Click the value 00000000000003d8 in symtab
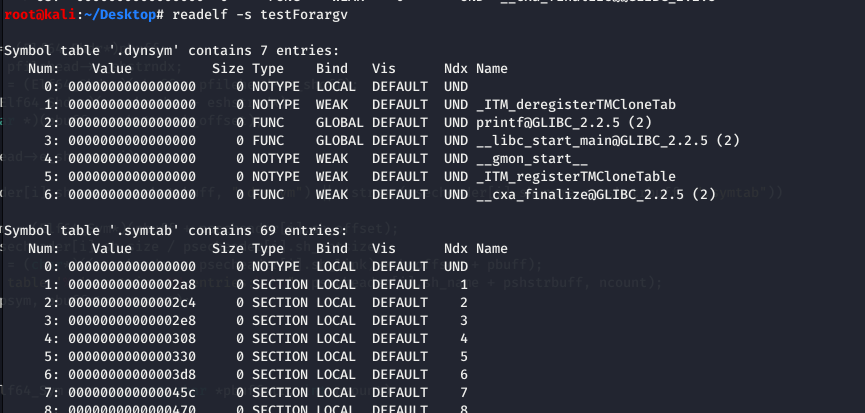 [132, 374]
